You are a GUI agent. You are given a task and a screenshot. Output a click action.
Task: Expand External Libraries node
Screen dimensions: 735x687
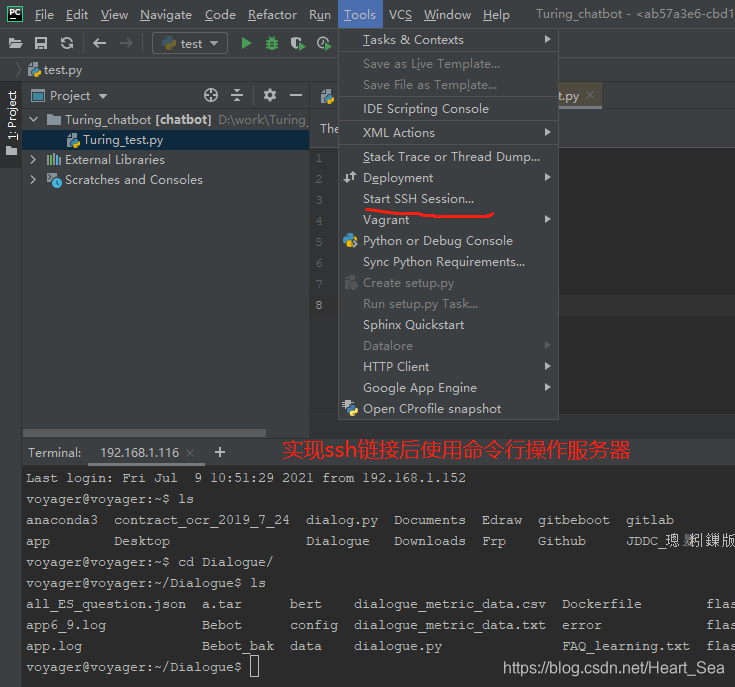pos(33,159)
